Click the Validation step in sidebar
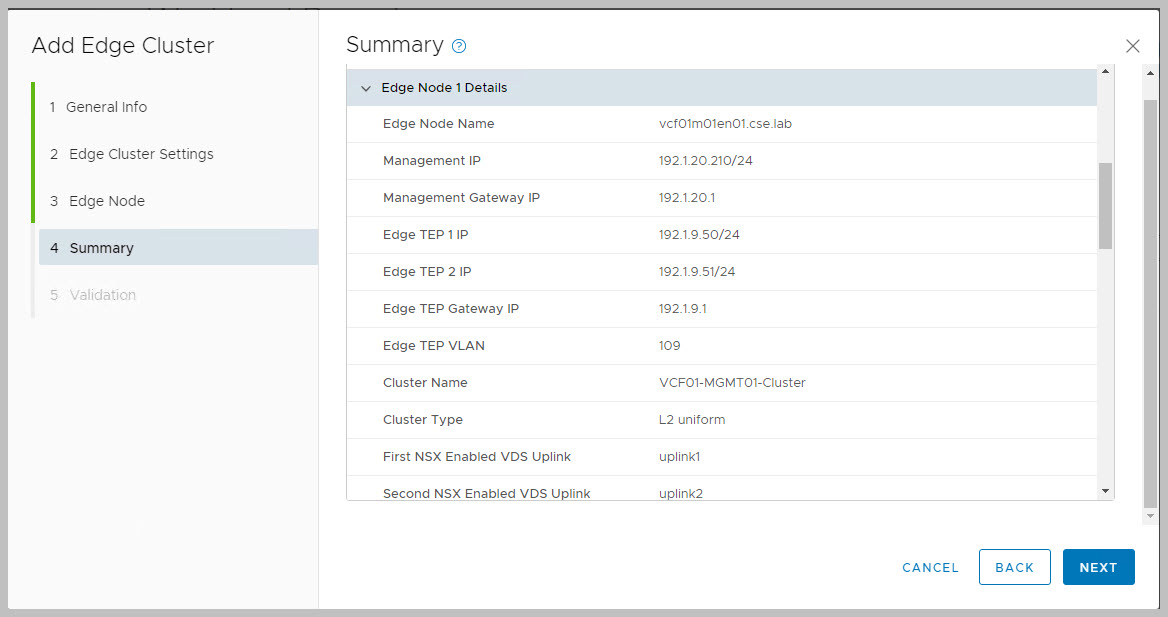1168x617 pixels. pyautogui.click(x=102, y=295)
